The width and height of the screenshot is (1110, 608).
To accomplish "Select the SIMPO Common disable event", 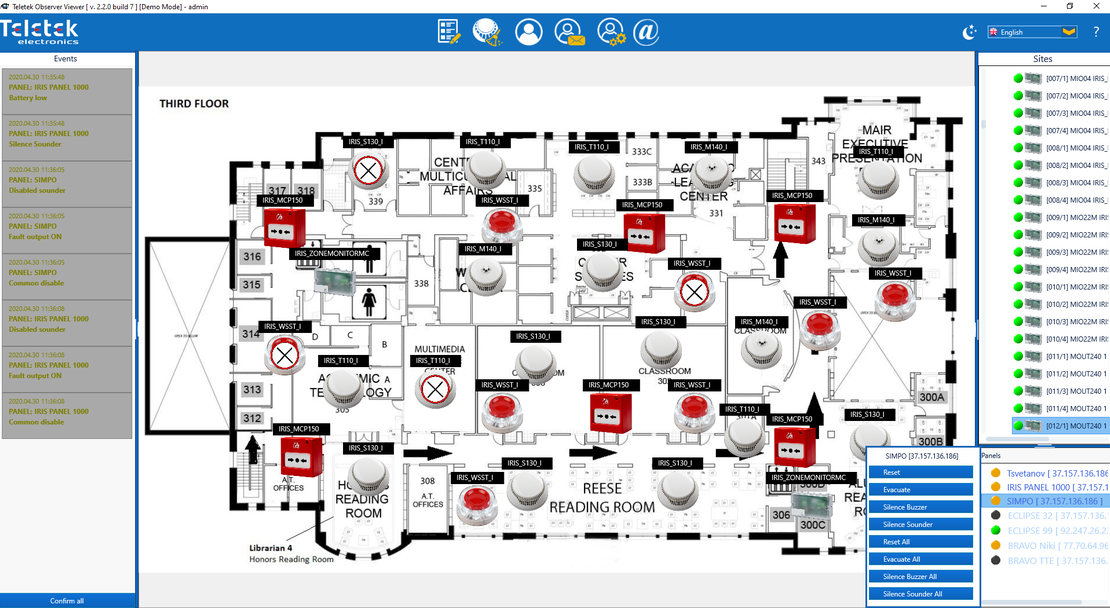I will [x=67, y=277].
